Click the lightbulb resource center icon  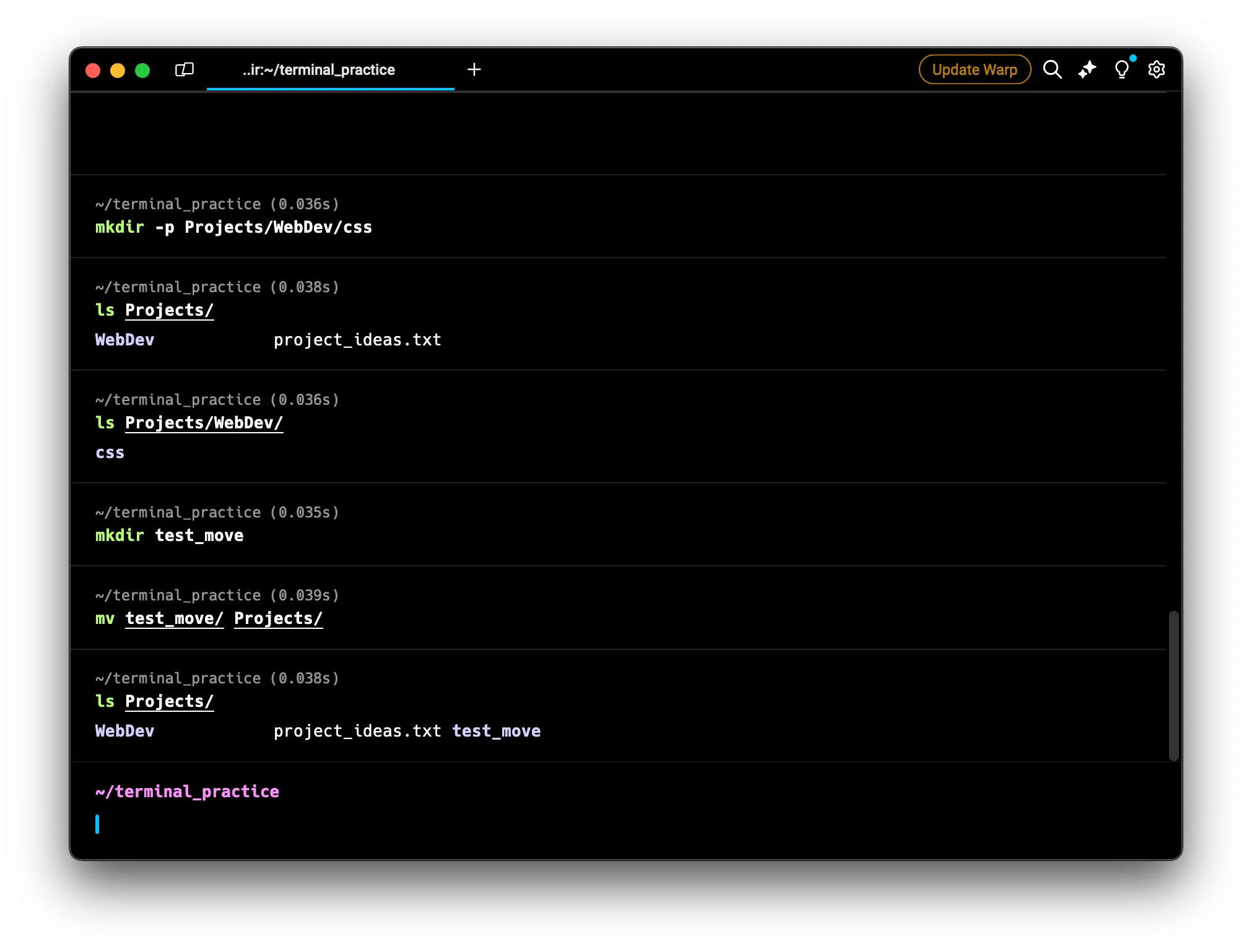tap(1121, 69)
